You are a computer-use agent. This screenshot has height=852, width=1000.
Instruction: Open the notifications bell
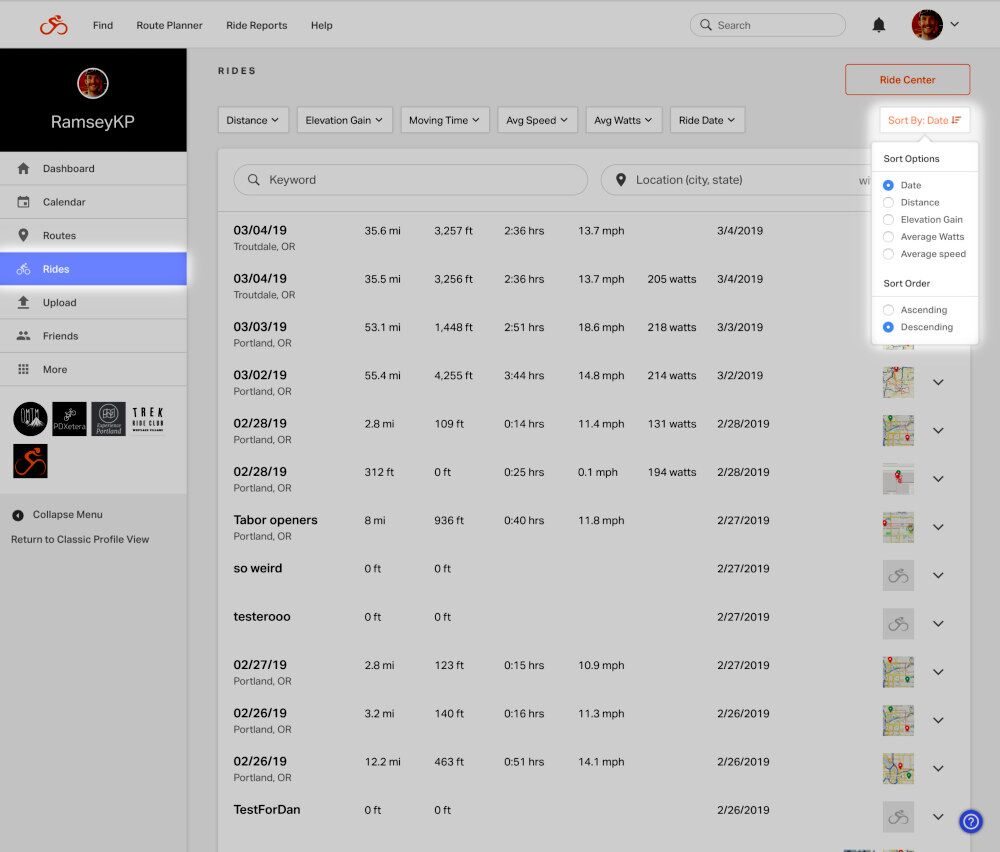tap(878, 25)
